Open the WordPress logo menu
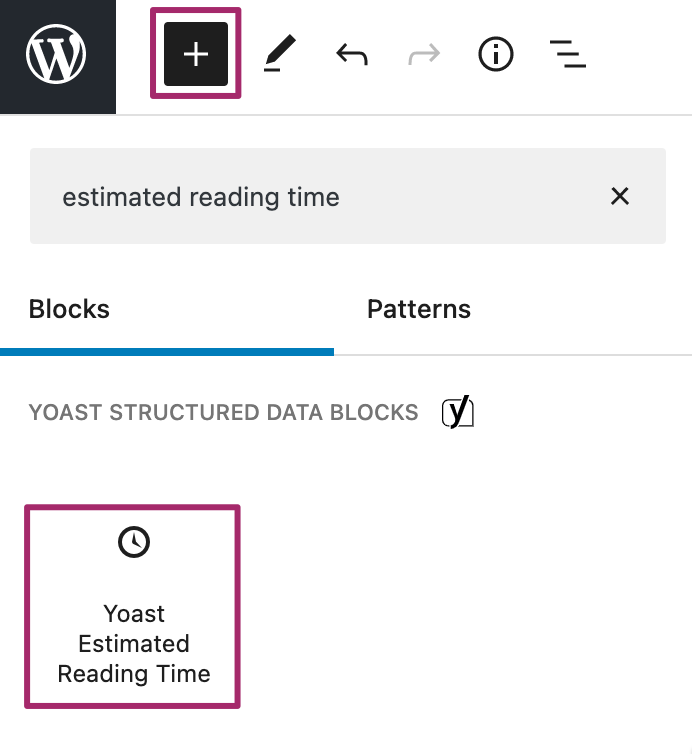 (x=57, y=56)
